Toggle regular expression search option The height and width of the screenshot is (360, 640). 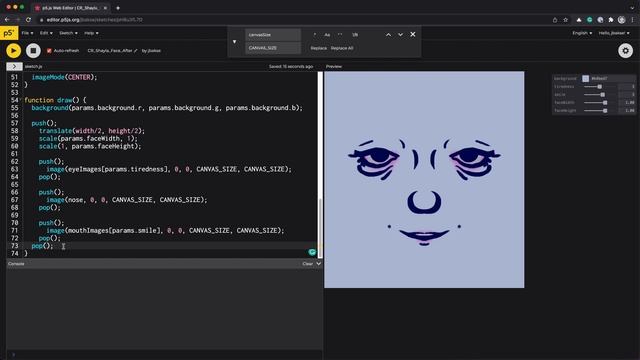(x=315, y=35)
